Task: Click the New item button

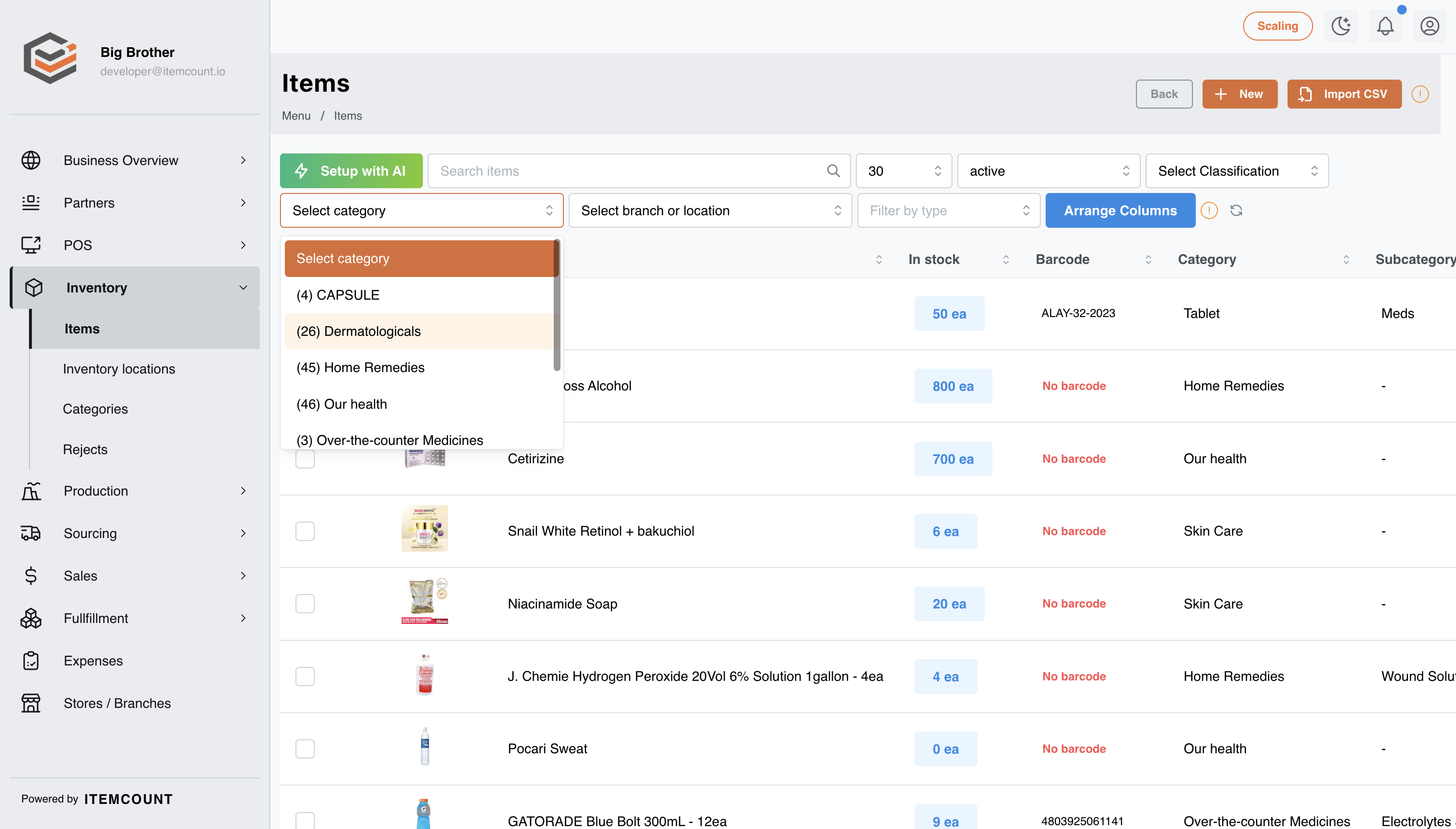Action: [x=1240, y=94]
